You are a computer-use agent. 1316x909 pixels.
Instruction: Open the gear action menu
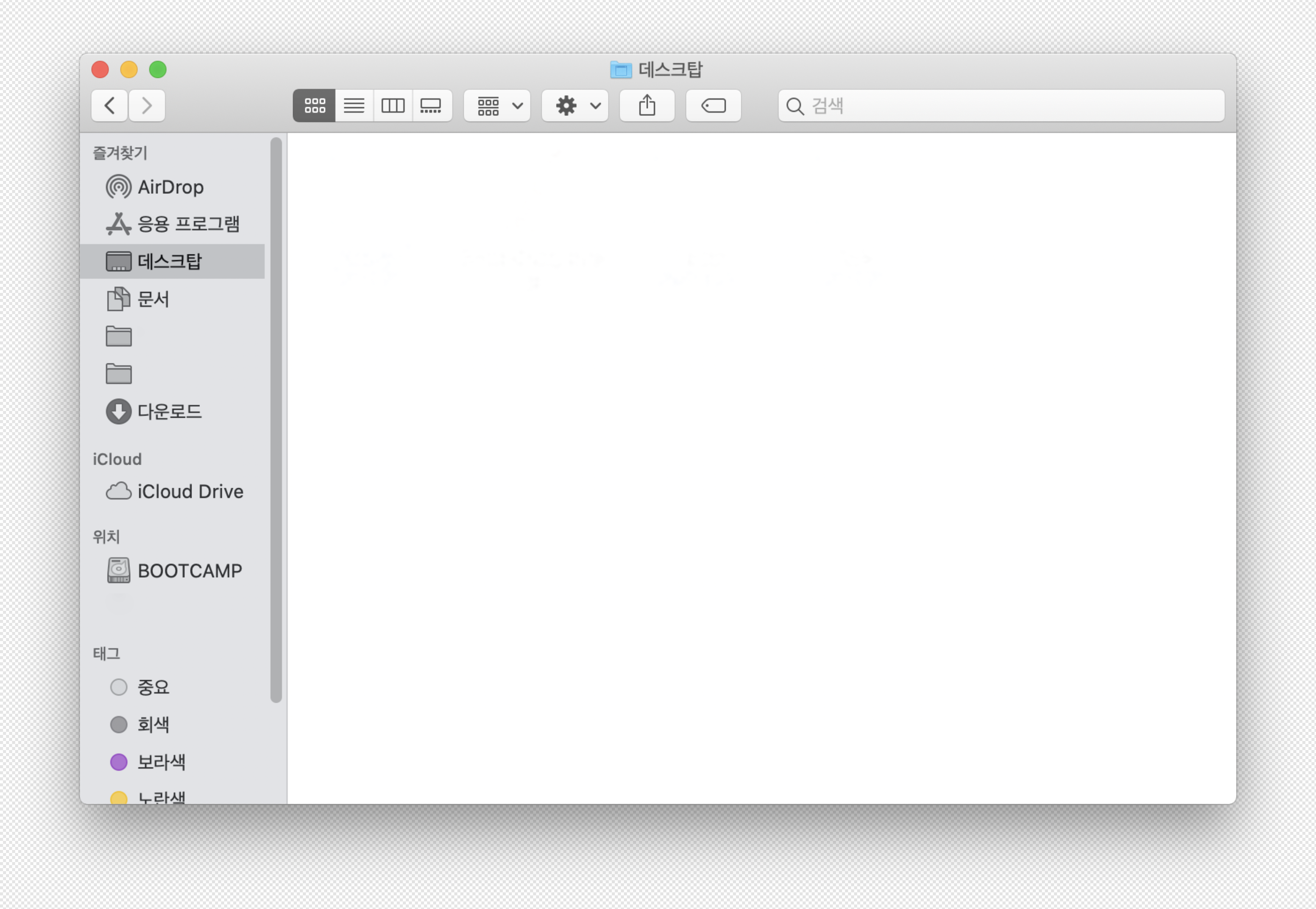[x=575, y=105]
